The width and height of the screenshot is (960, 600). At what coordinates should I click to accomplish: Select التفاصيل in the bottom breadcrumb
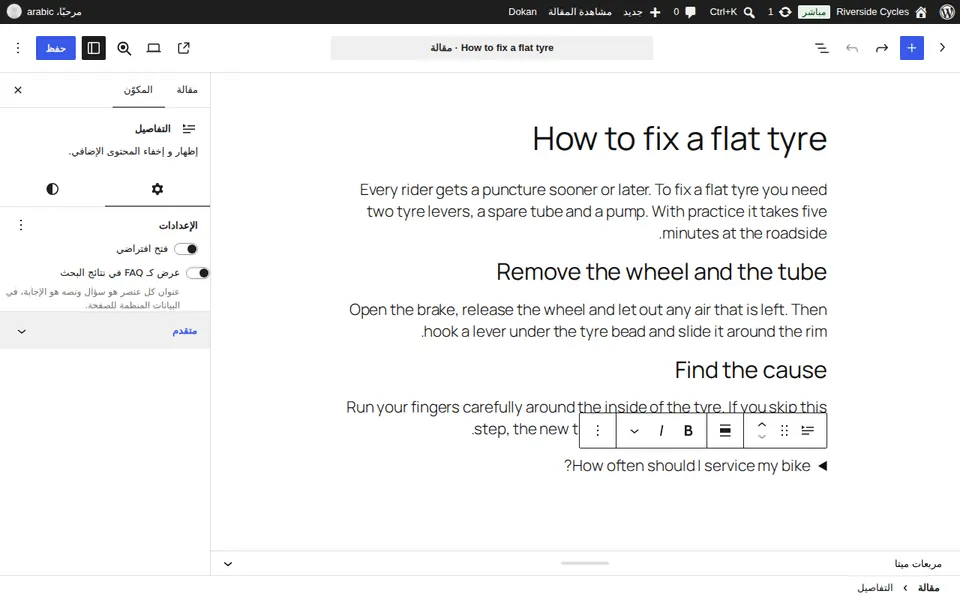tap(875, 588)
